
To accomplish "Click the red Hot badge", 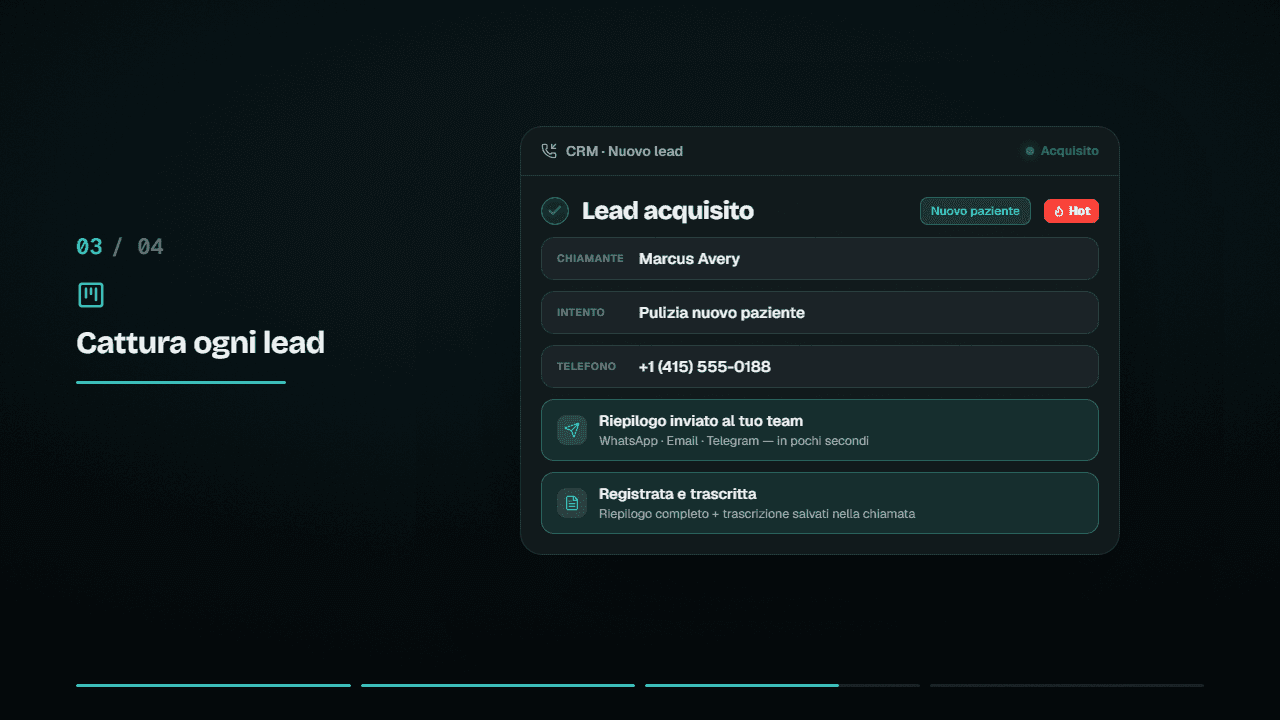I will tap(1071, 211).
